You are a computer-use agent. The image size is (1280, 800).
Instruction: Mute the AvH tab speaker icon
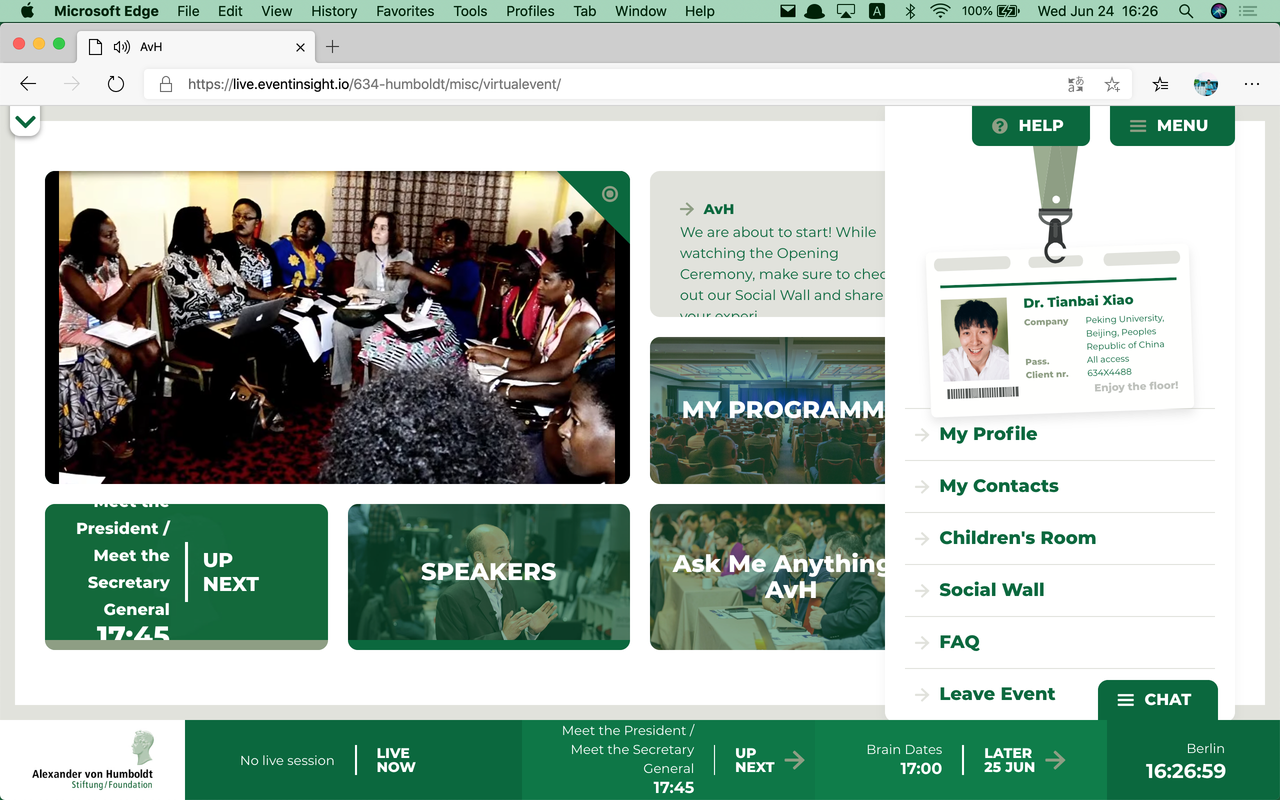[x=122, y=47]
